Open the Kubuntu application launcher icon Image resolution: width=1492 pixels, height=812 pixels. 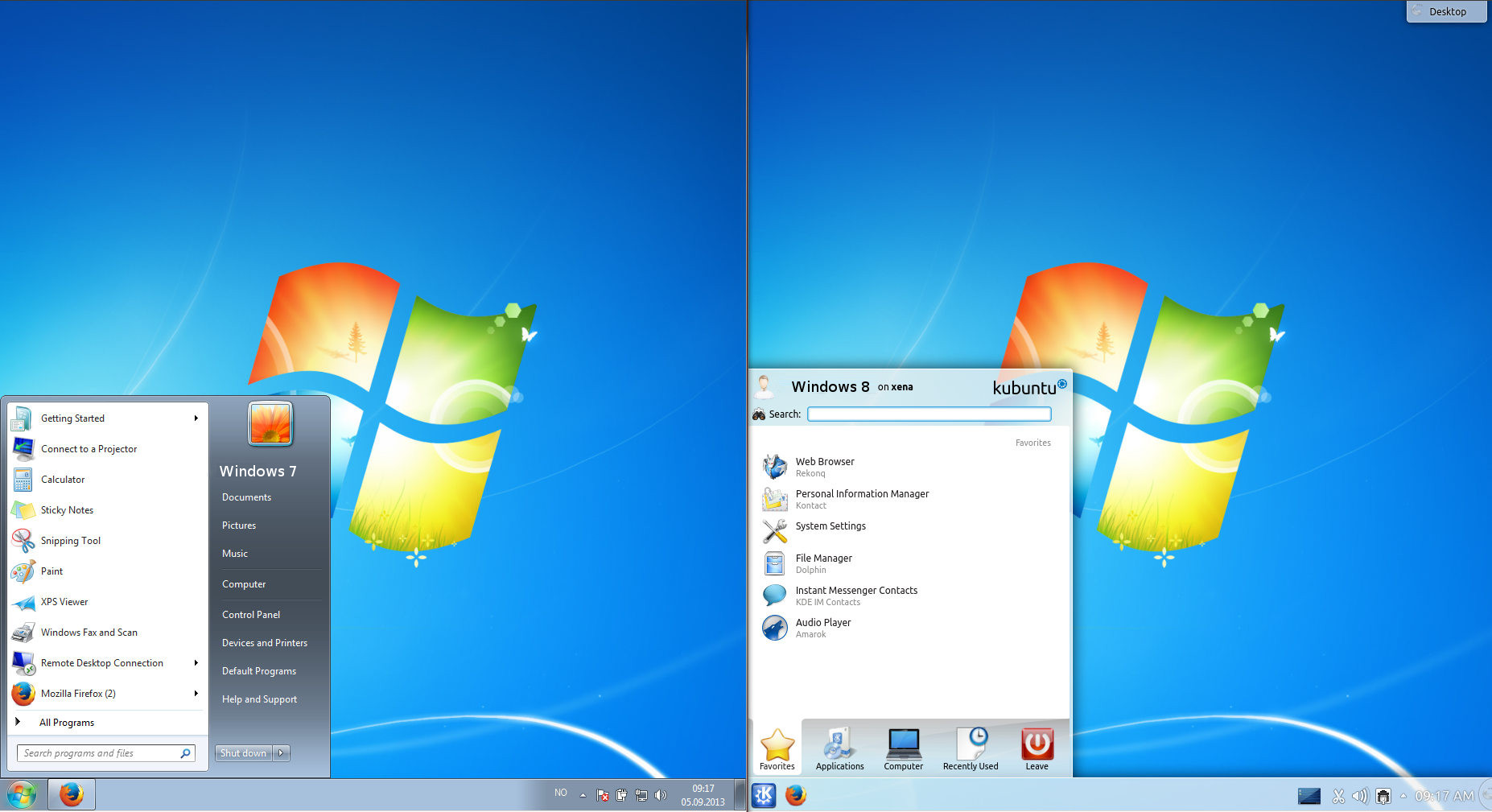(762, 795)
